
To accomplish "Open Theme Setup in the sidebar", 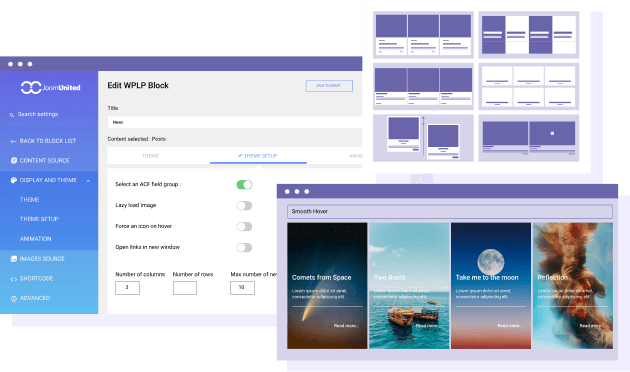I will pyautogui.click(x=39, y=219).
